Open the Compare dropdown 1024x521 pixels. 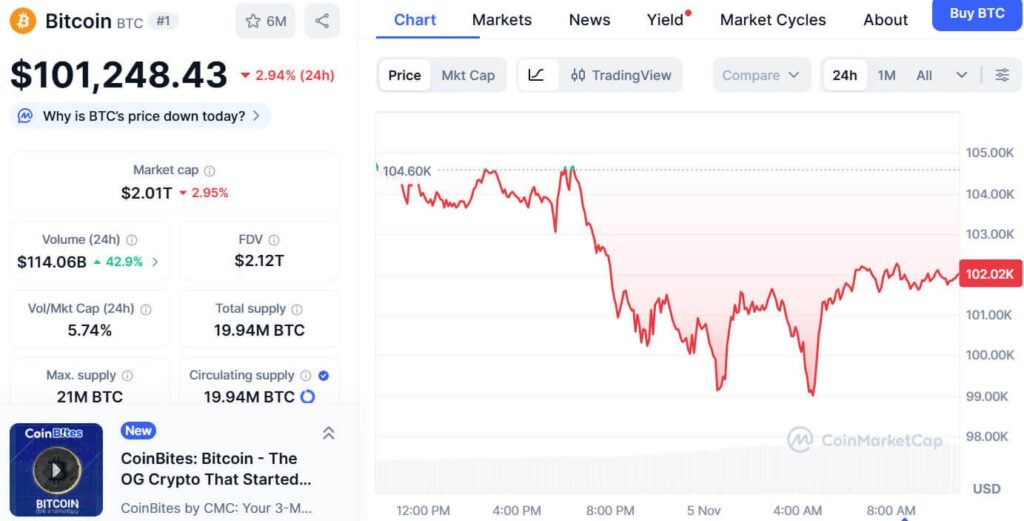coord(761,75)
